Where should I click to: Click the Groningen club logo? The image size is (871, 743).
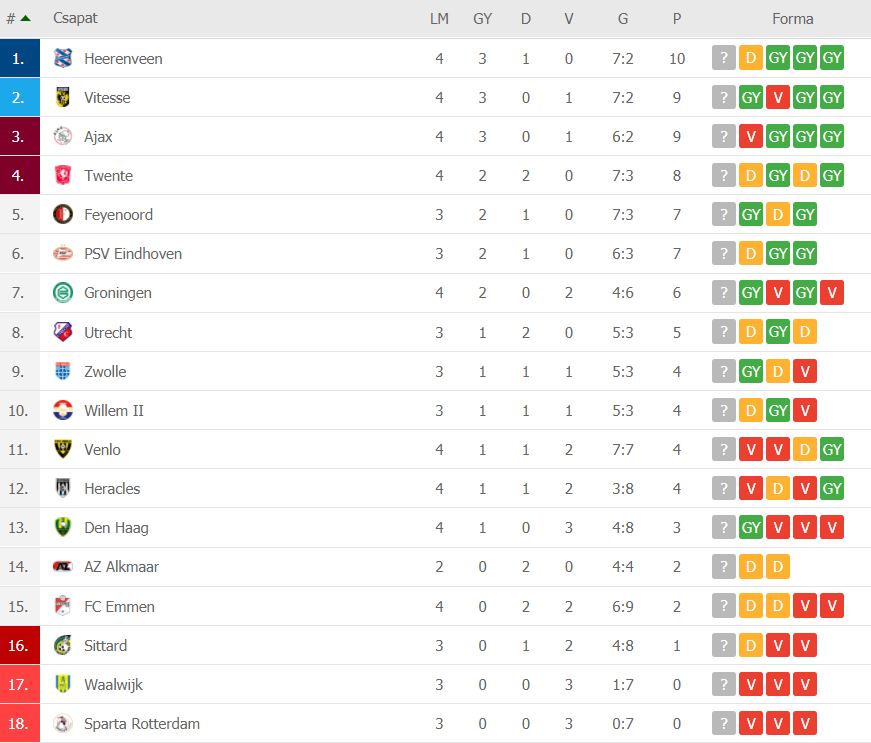pyautogui.click(x=63, y=292)
